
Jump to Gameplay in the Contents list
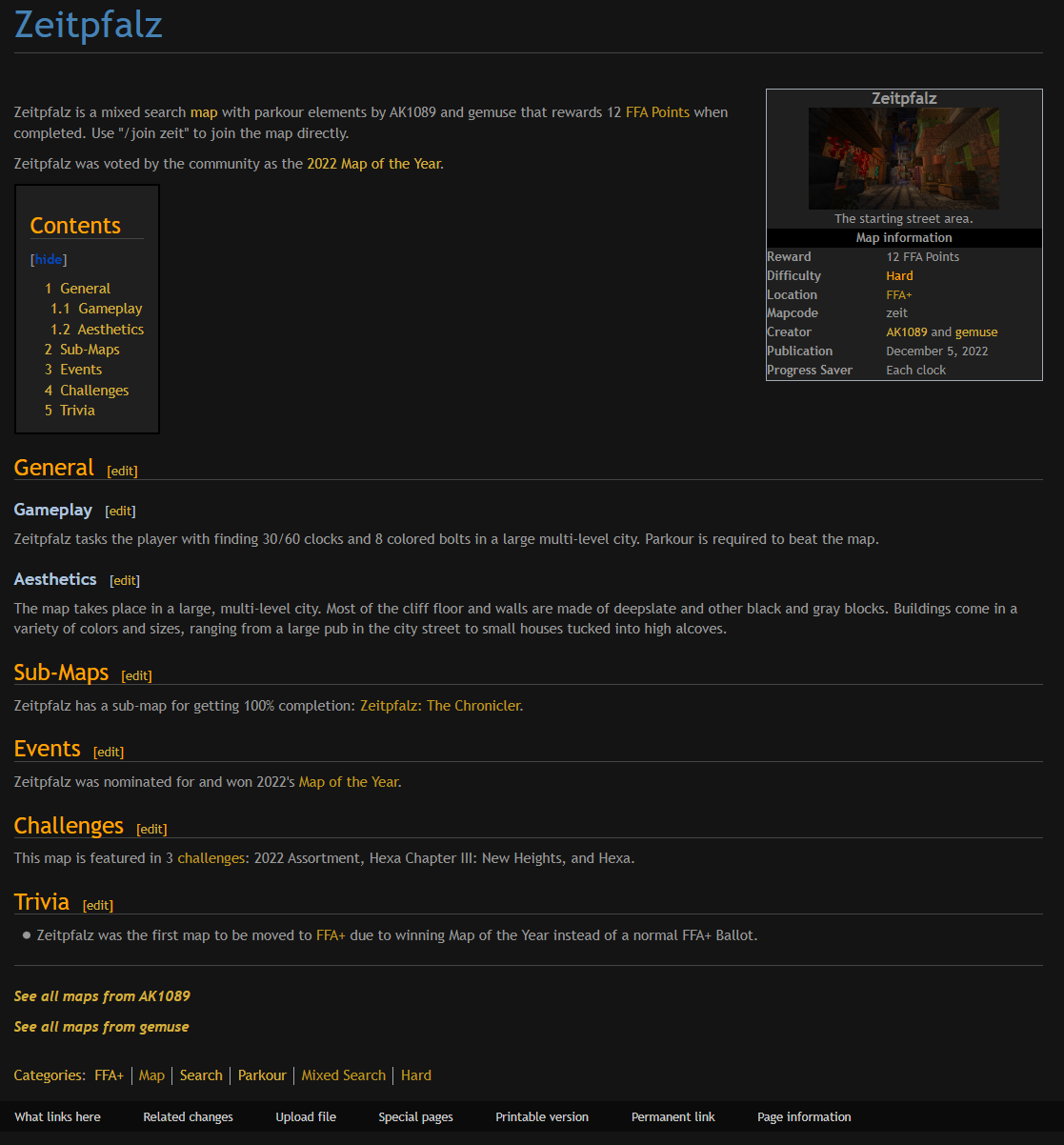coord(97,309)
